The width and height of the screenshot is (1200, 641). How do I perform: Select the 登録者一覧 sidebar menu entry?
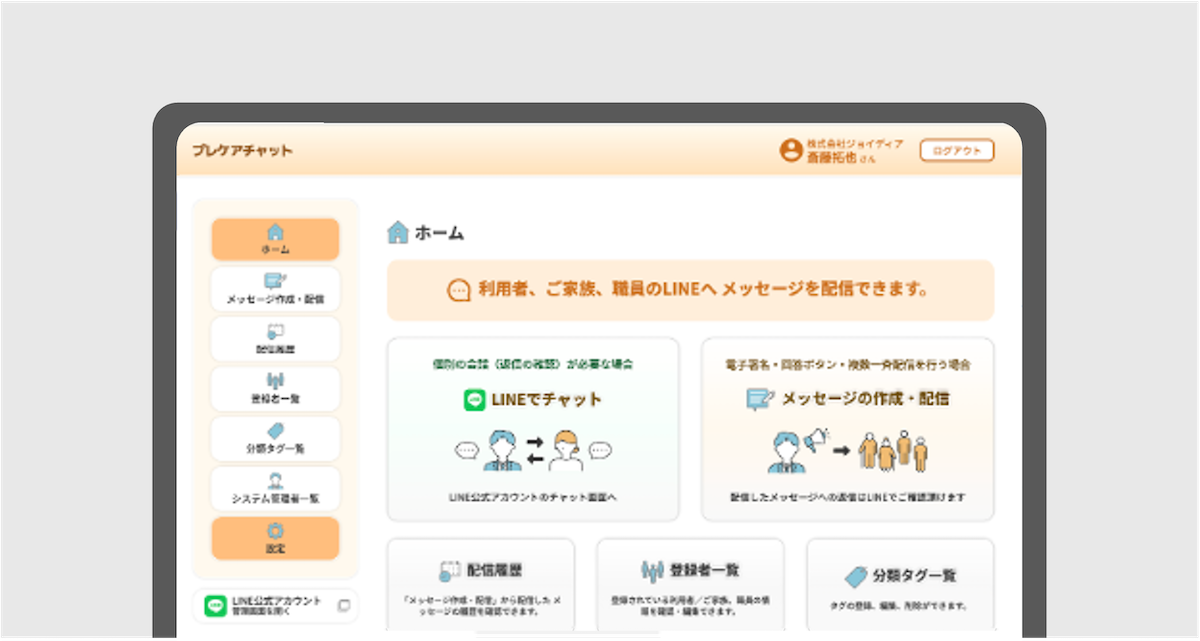pyautogui.click(x=276, y=389)
